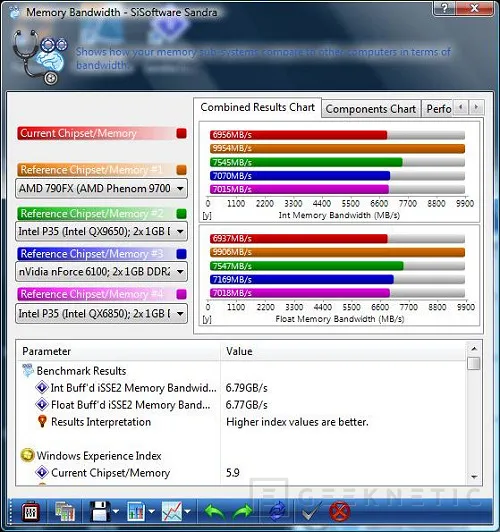Click the blue 7169MB/s float bar
Viewport: 500px width, 532px height.
click(302, 279)
